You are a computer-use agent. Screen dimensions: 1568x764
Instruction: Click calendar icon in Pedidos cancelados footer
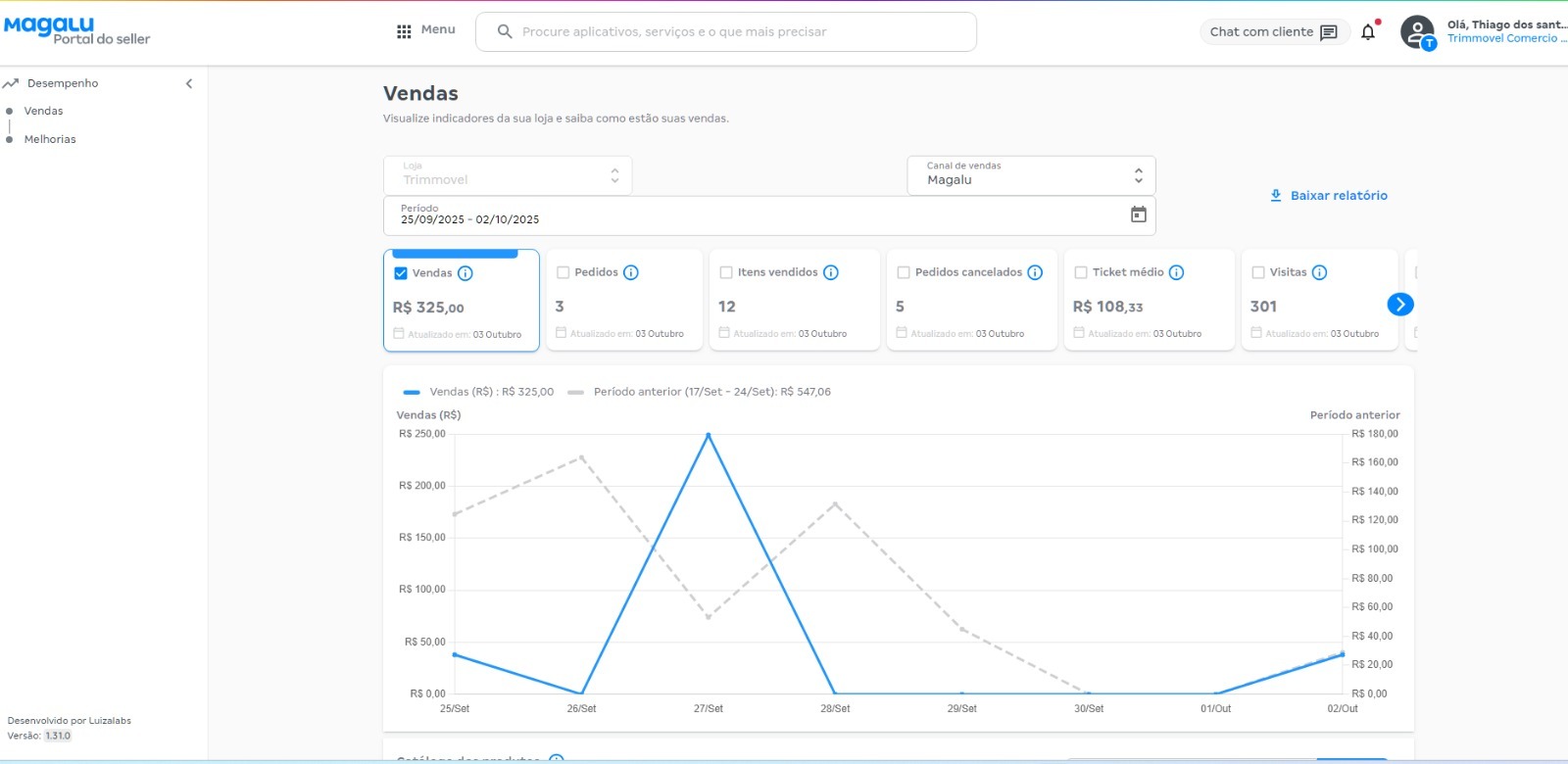coord(902,333)
